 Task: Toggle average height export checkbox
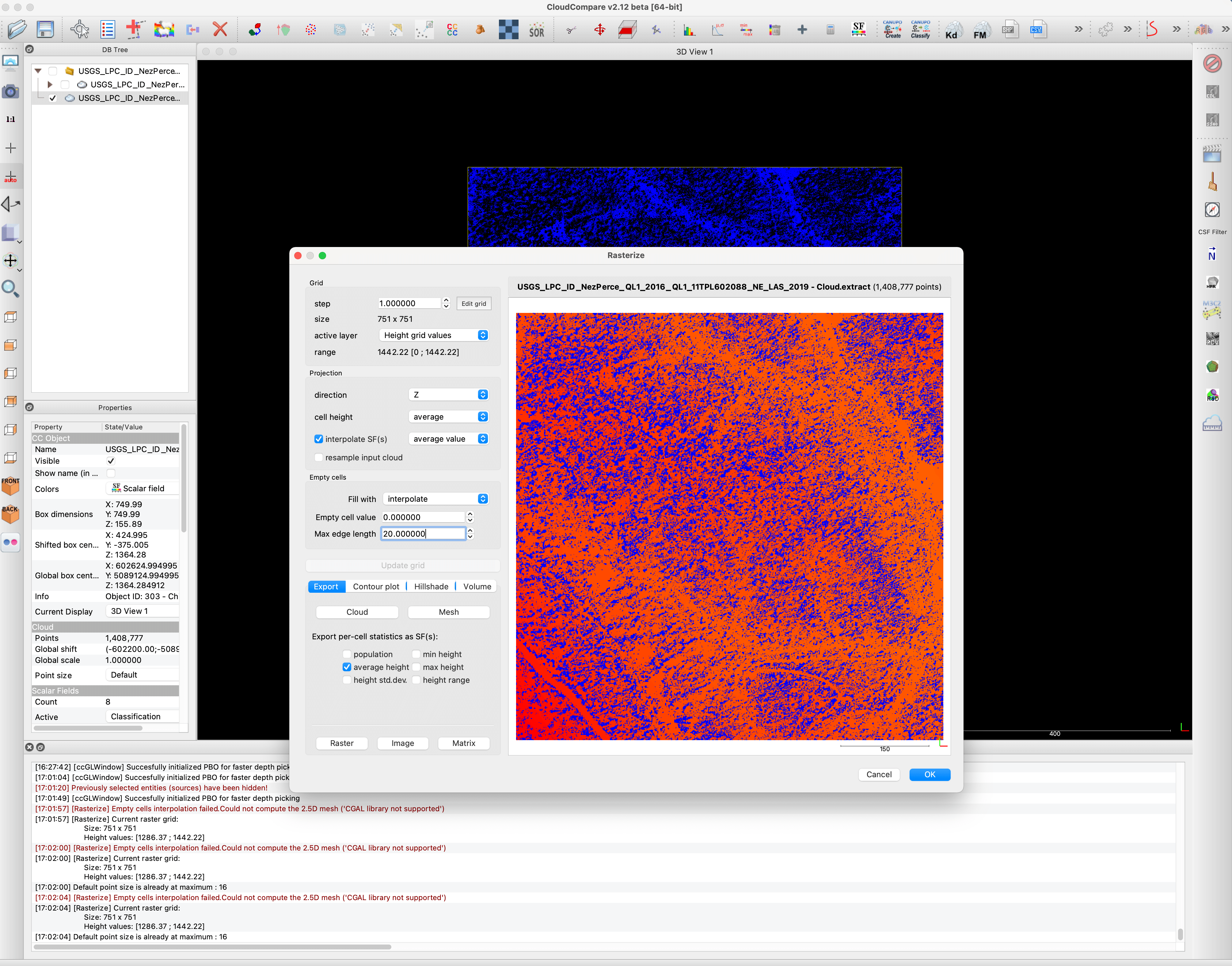(x=347, y=667)
